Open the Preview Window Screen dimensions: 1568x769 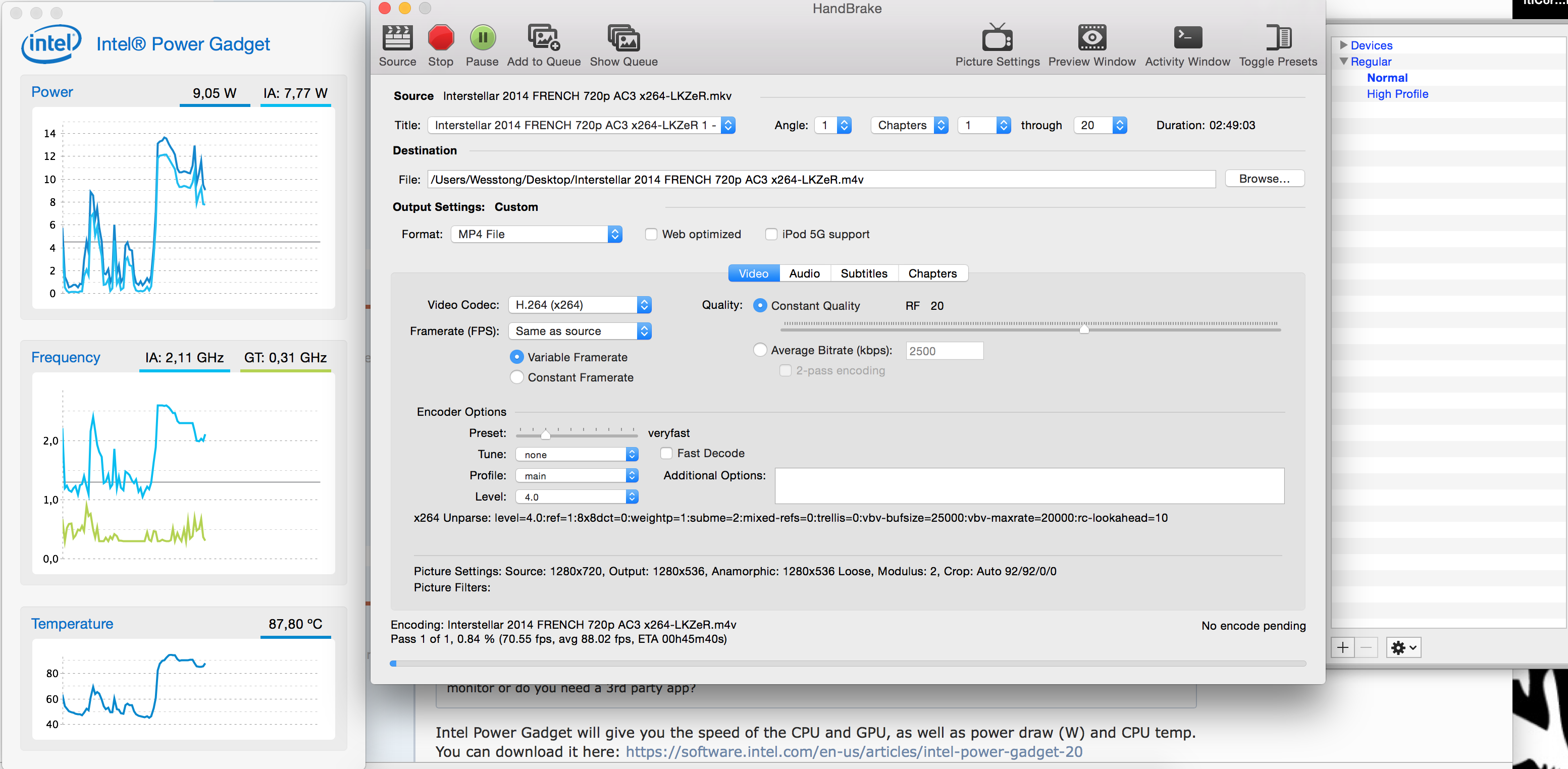click(x=1091, y=38)
